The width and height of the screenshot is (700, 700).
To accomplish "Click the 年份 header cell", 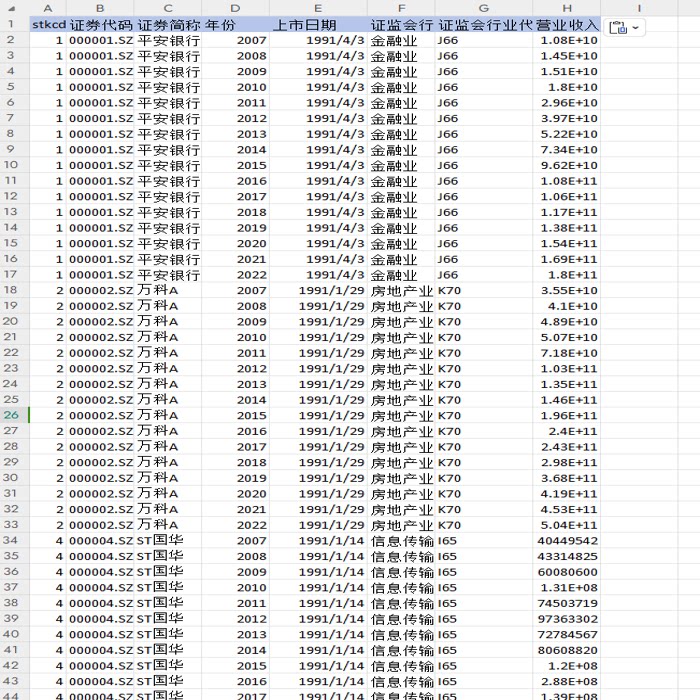I will (x=235, y=25).
